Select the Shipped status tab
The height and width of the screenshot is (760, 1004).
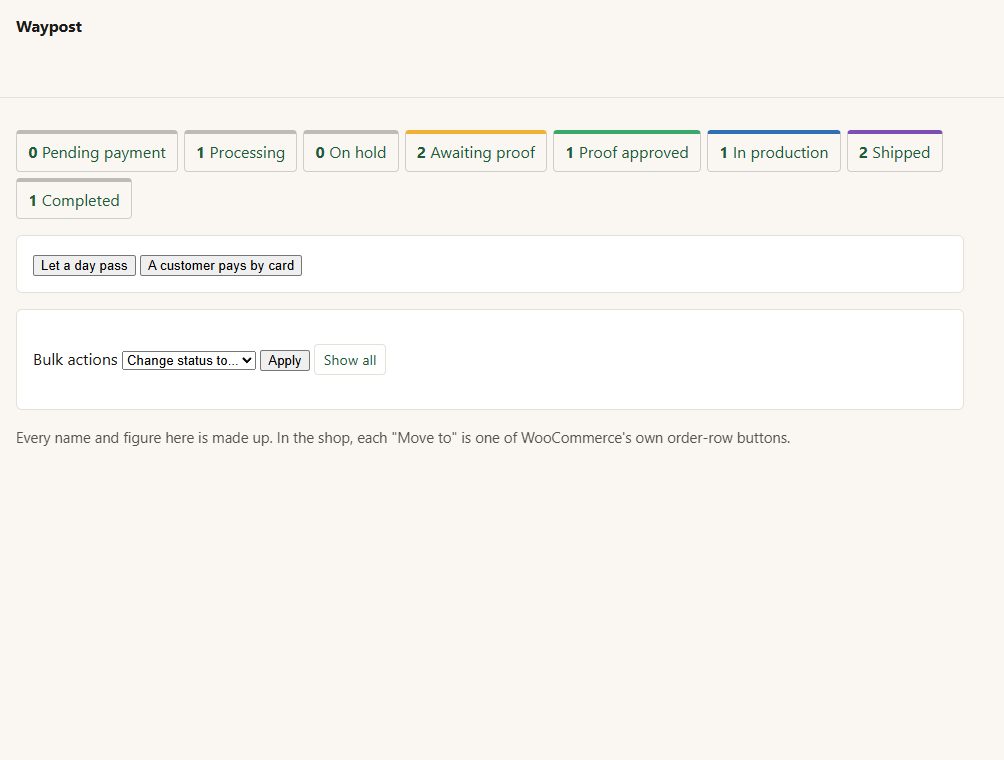coord(895,151)
